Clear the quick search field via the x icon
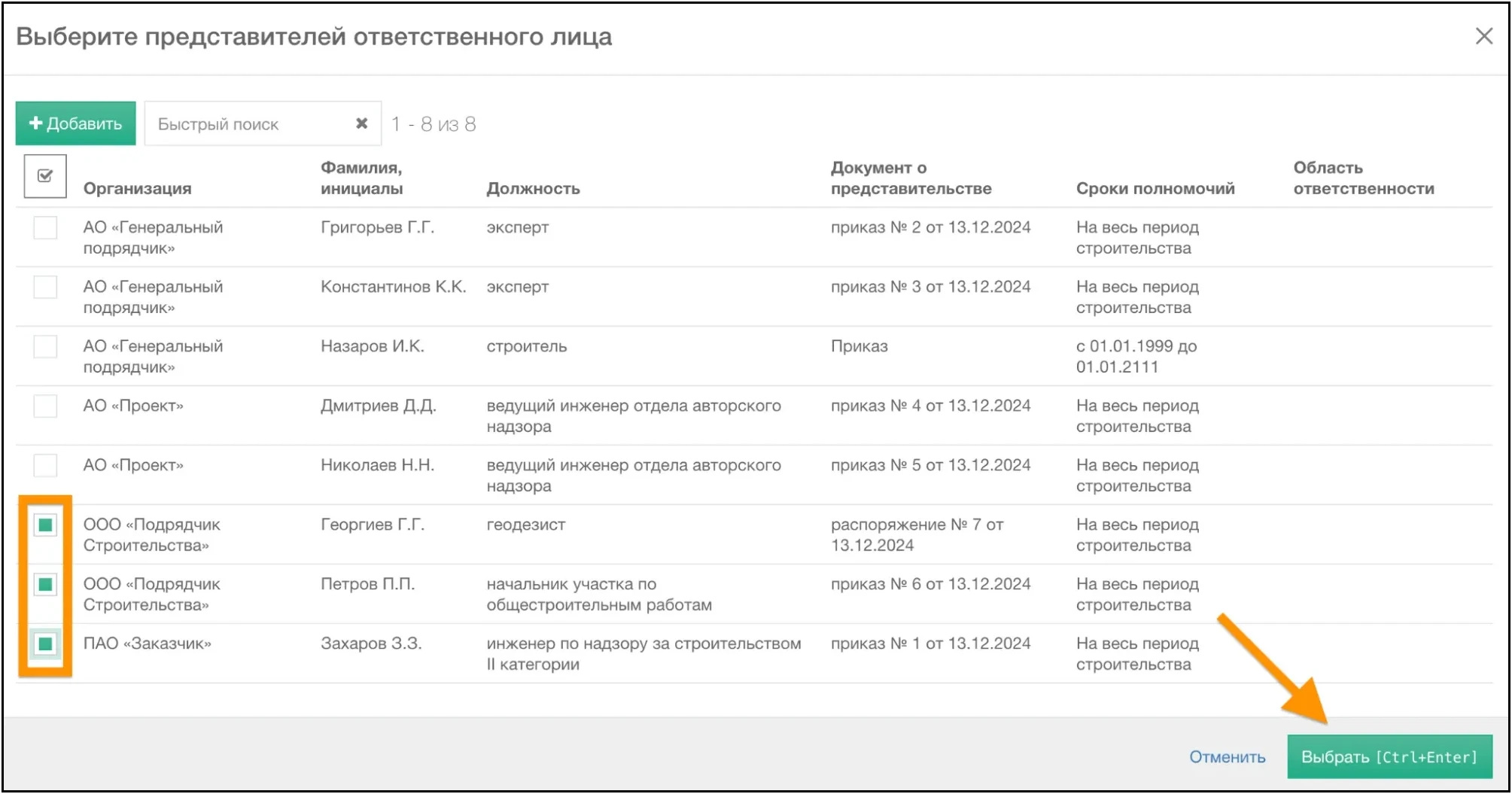 point(361,123)
